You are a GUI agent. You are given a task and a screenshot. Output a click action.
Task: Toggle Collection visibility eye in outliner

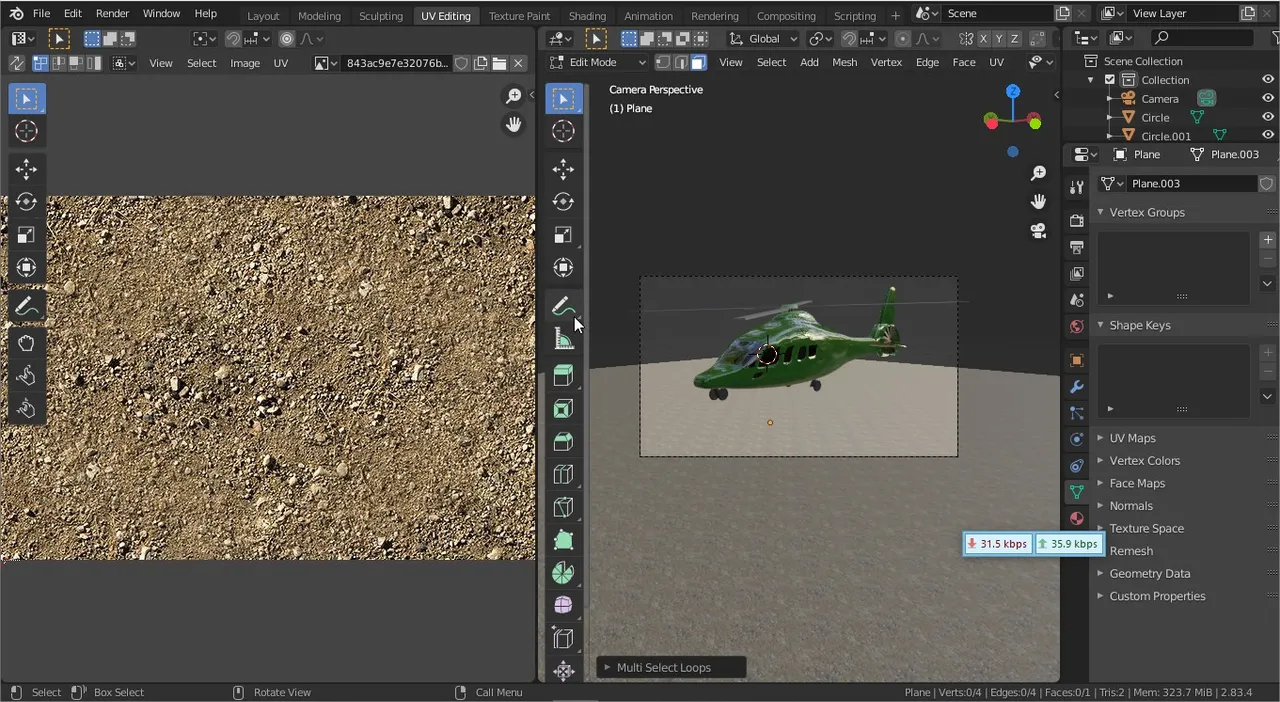point(1268,80)
